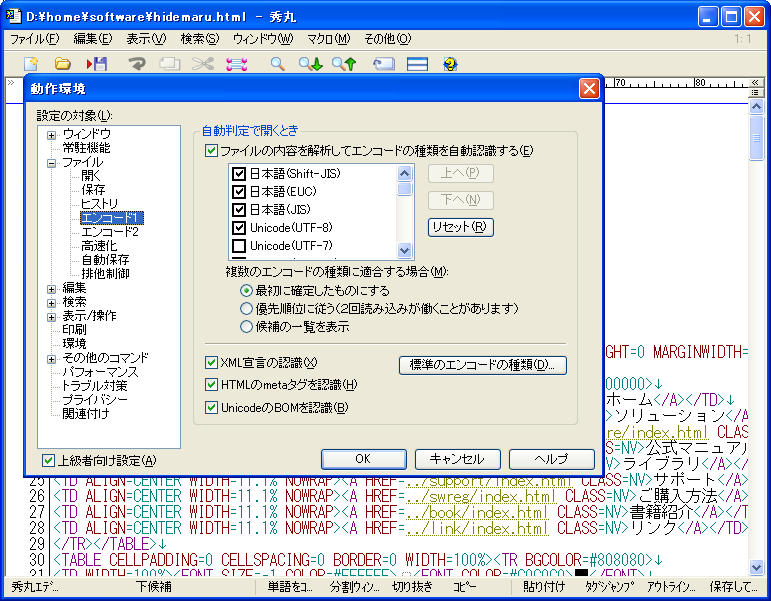
Task: Expand the ウィンドウ tree node
Action: (51, 134)
